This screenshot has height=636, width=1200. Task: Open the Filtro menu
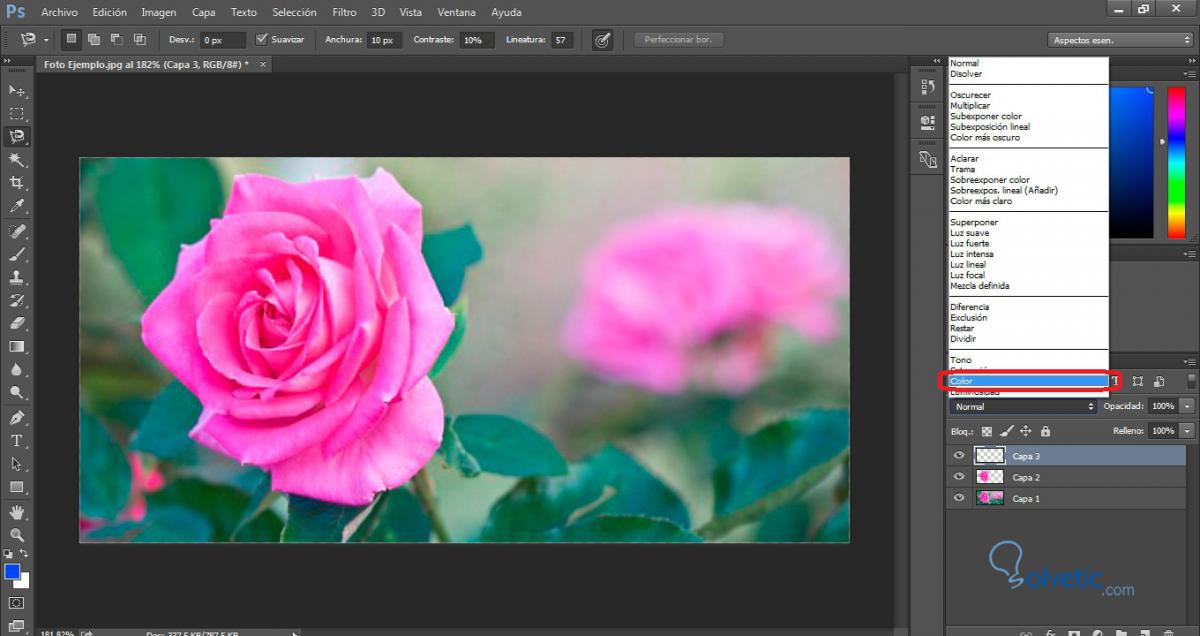(344, 12)
